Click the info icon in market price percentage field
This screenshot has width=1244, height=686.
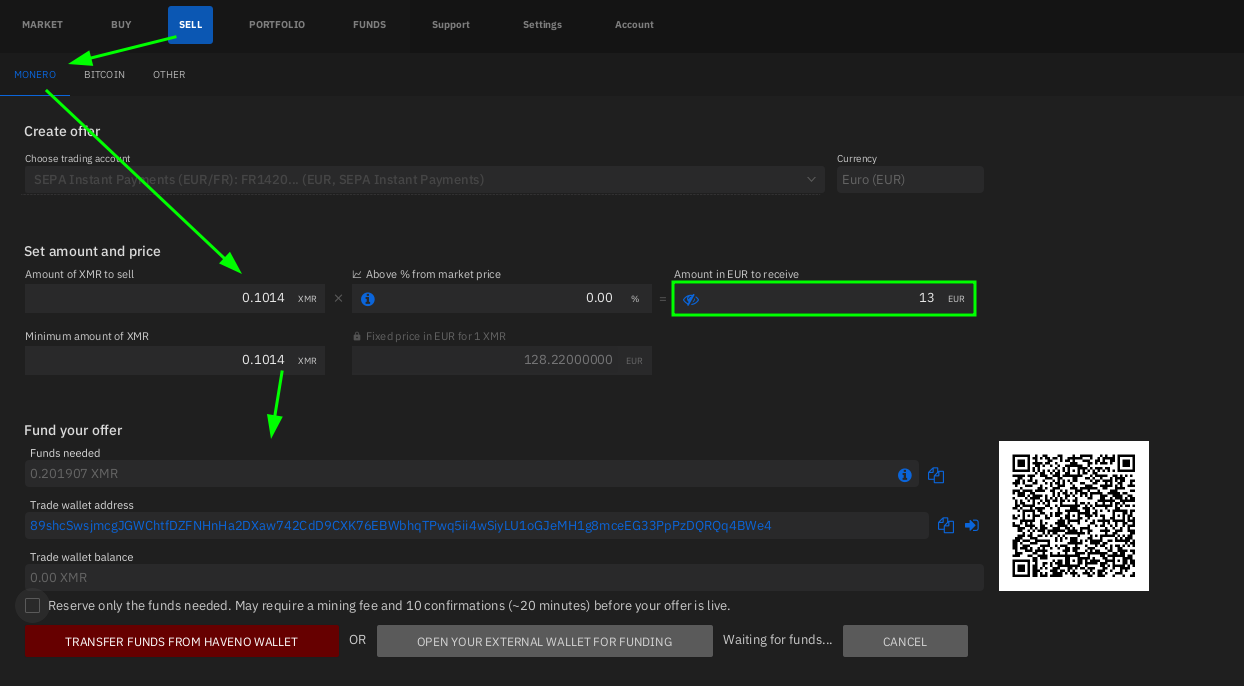[367, 299]
